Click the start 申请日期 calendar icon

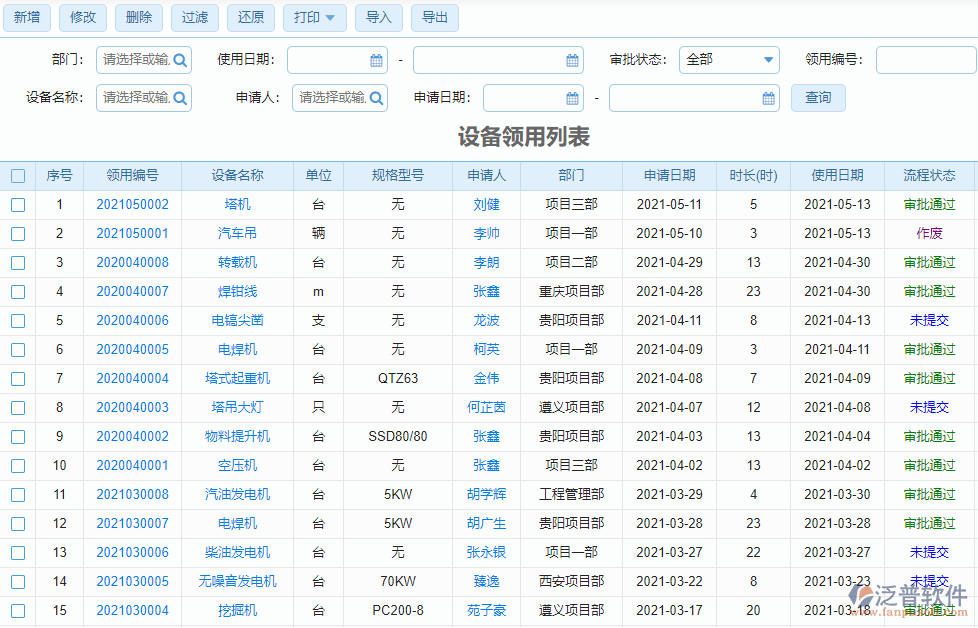pos(571,99)
